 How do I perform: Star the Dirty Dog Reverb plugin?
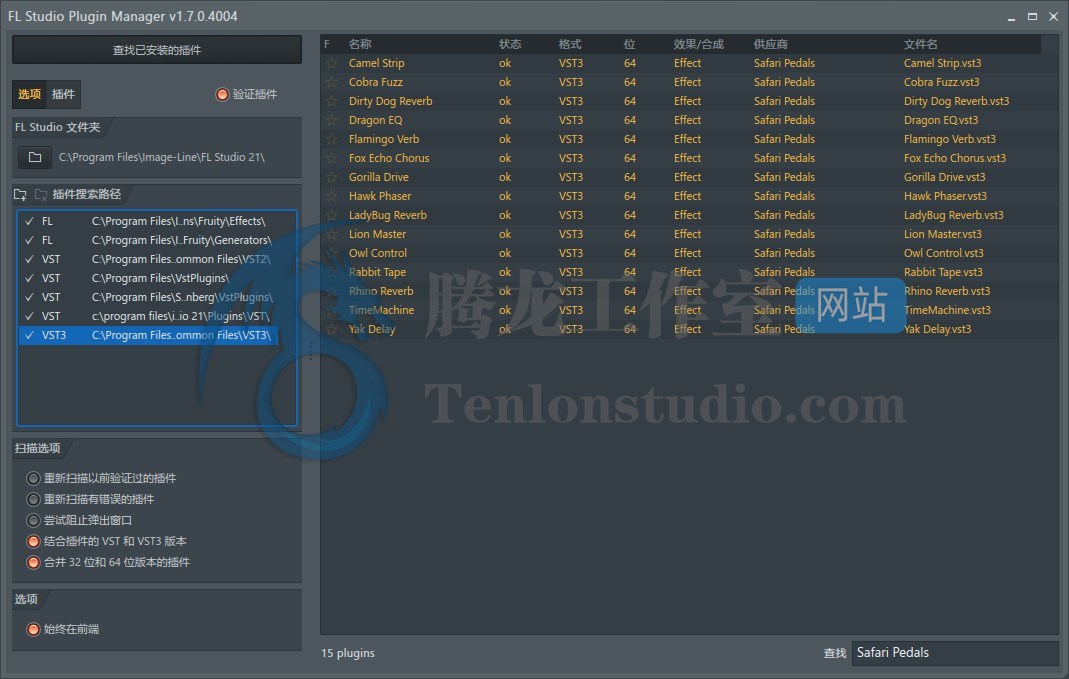tap(331, 102)
